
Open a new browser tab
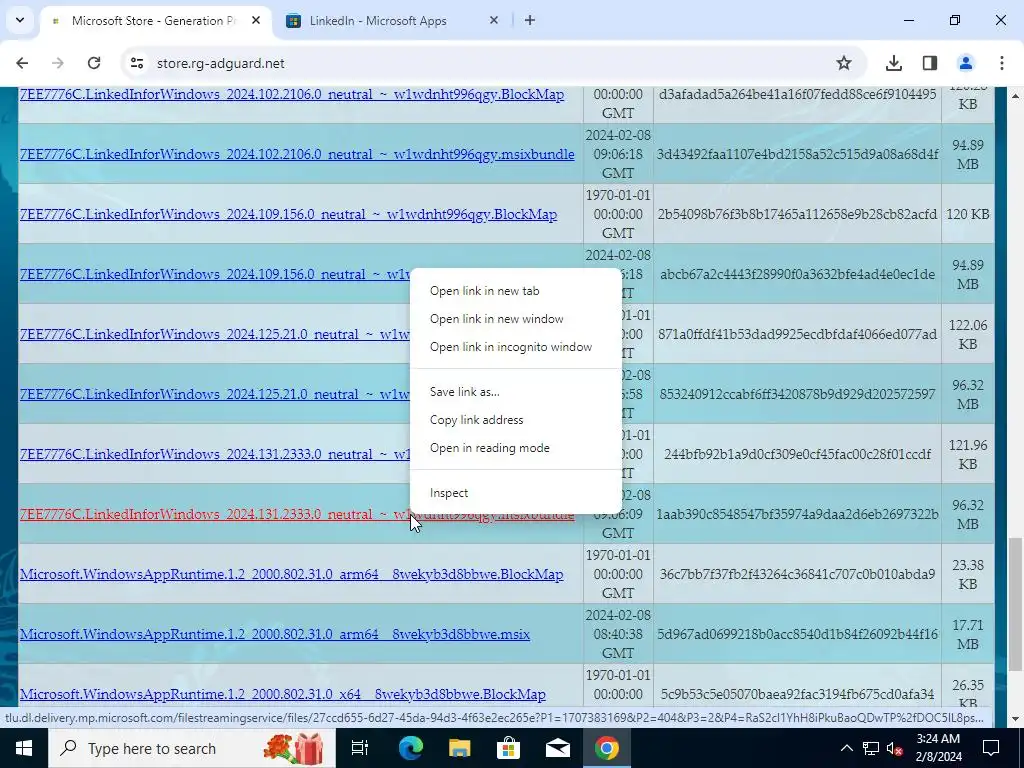tap(530, 20)
